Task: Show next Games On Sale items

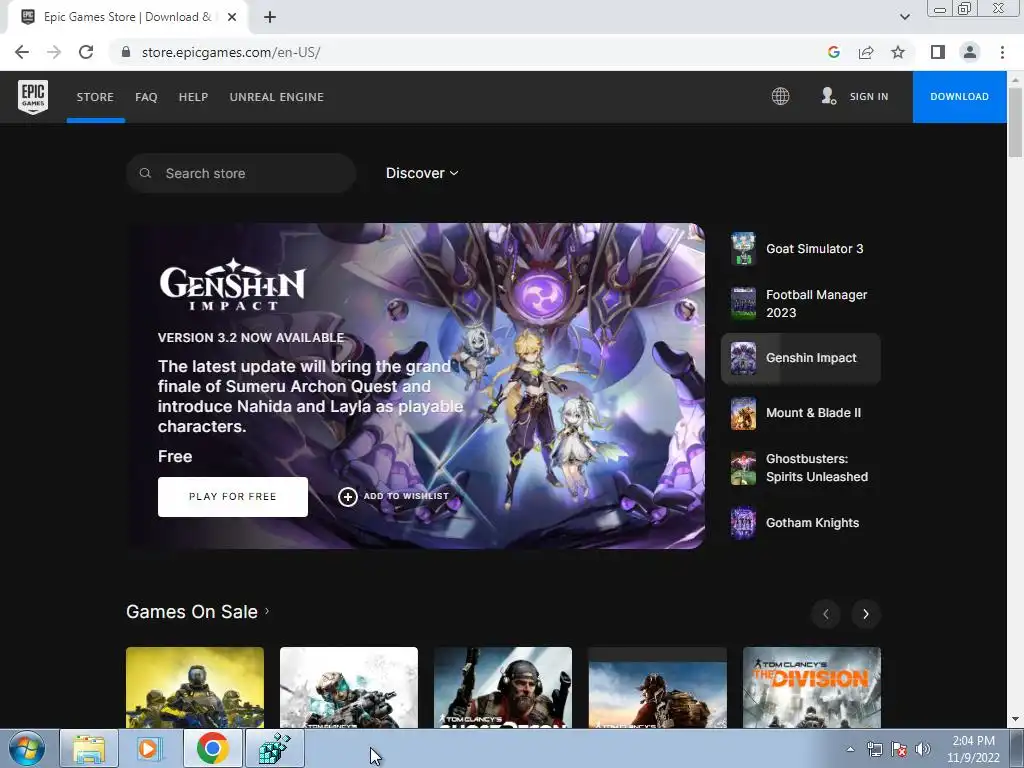Action: [866, 614]
